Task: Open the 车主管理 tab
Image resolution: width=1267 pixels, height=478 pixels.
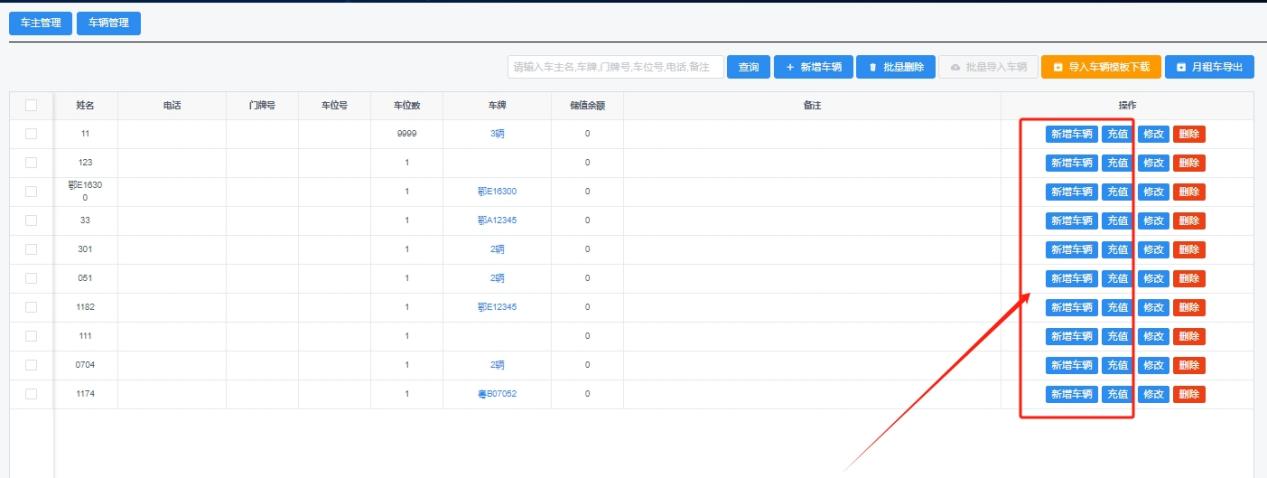Action: click(41, 23)
